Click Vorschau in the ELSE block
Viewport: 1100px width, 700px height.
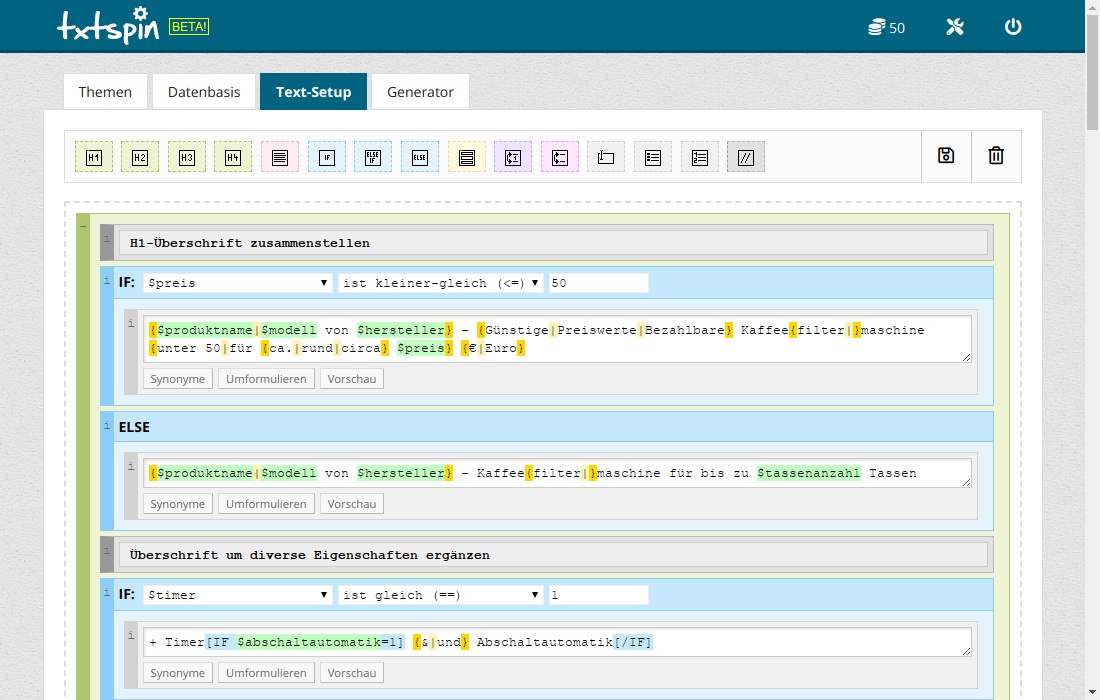point(352,504)
